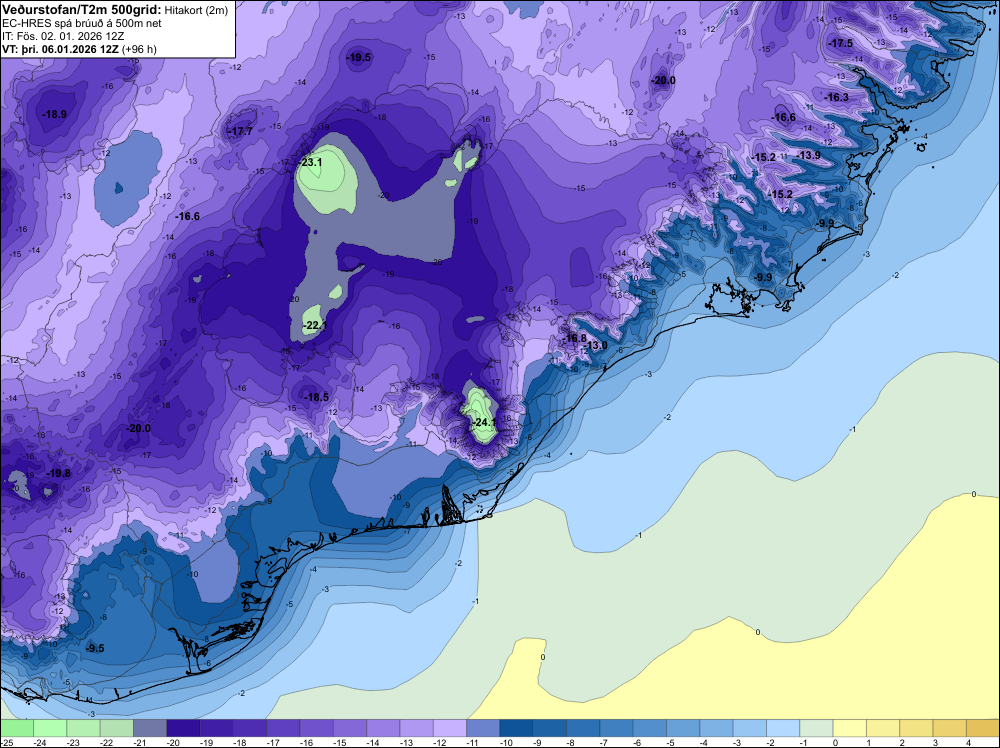This screenshot has height=748, width=1000.
Task: Click the legend scale label '4'
Action: tap(968, 742)
